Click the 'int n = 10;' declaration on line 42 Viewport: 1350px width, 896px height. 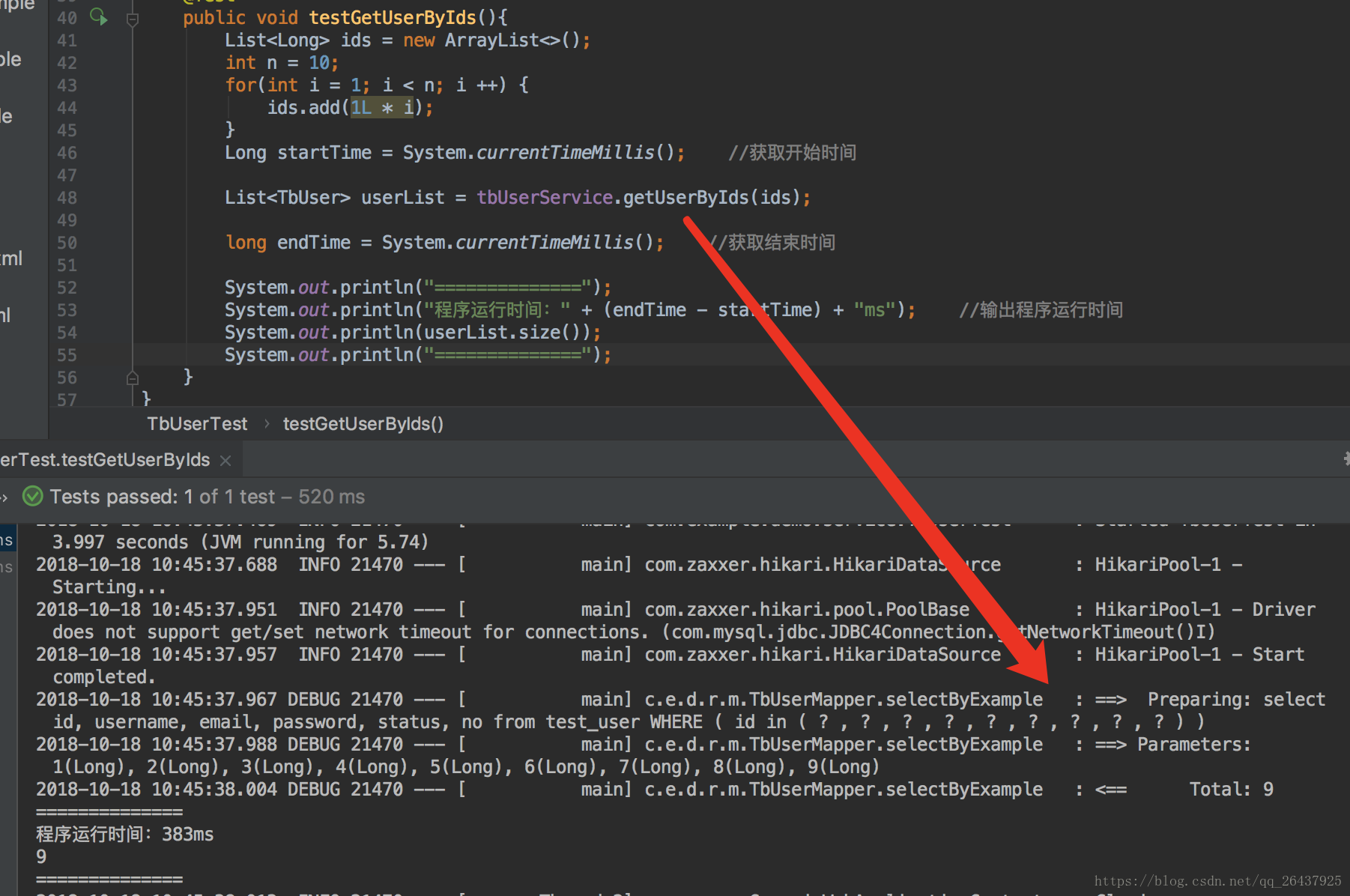[x=282, y=62]
